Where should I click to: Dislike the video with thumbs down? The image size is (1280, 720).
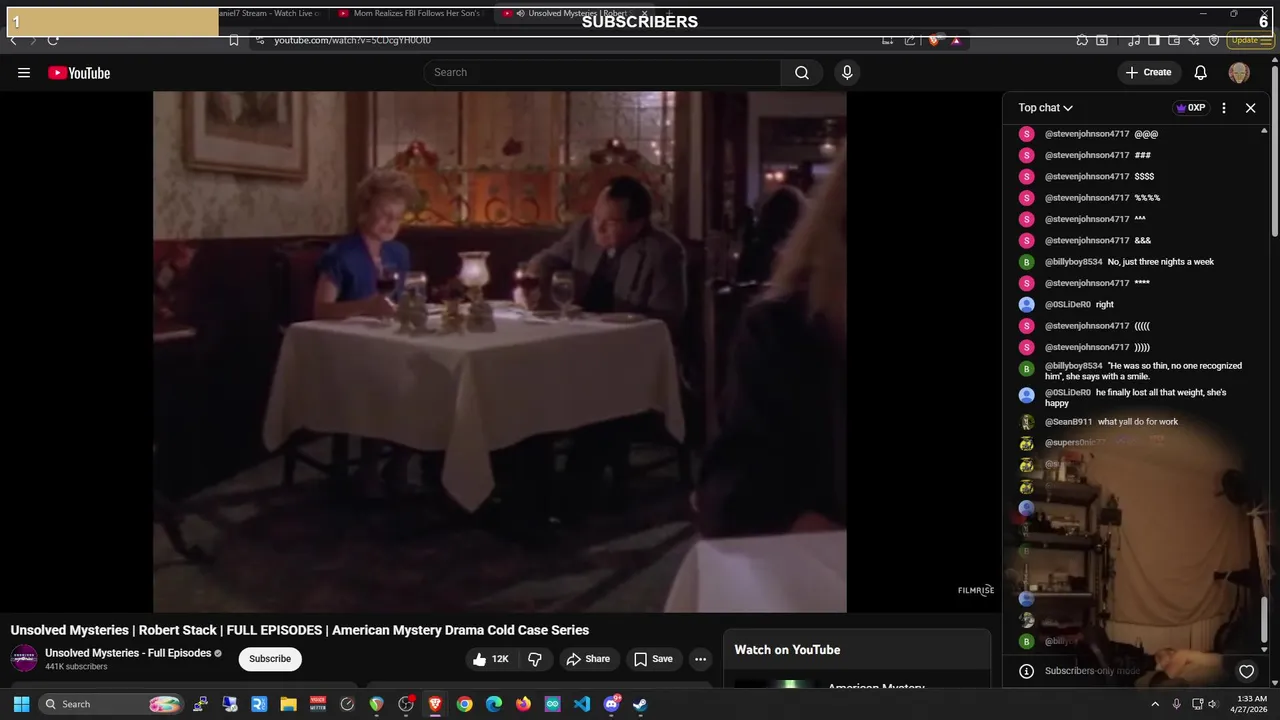click(x=535, y=659)
